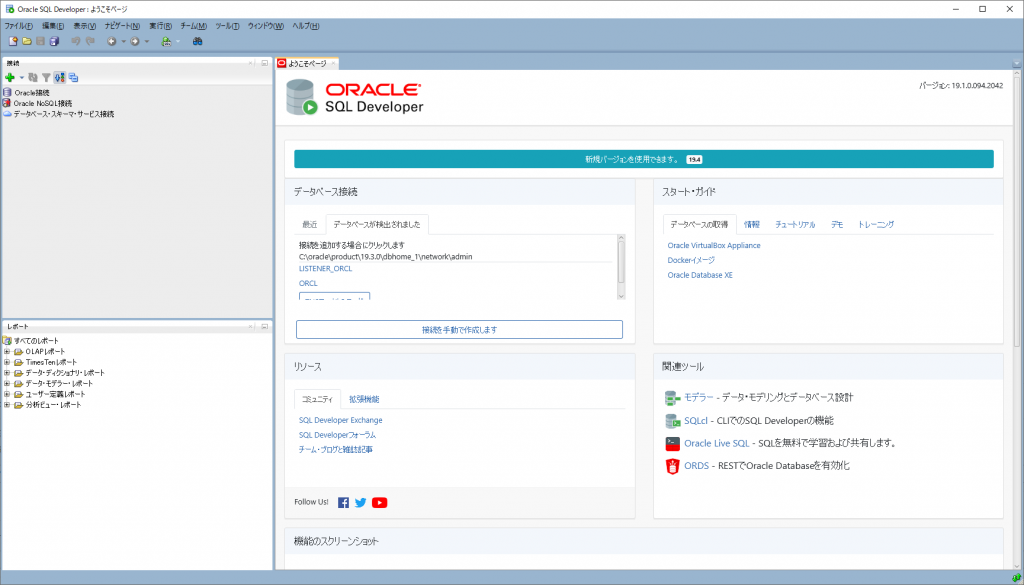The height and width of the screenshot is (585, 1024).
Task: Click the Facebook icon beside Follow Us
Action: 343,502
